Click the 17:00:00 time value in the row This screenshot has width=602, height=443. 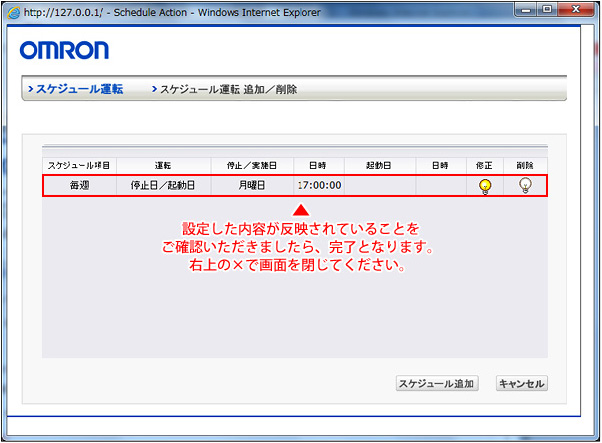[x=320, y=185]
